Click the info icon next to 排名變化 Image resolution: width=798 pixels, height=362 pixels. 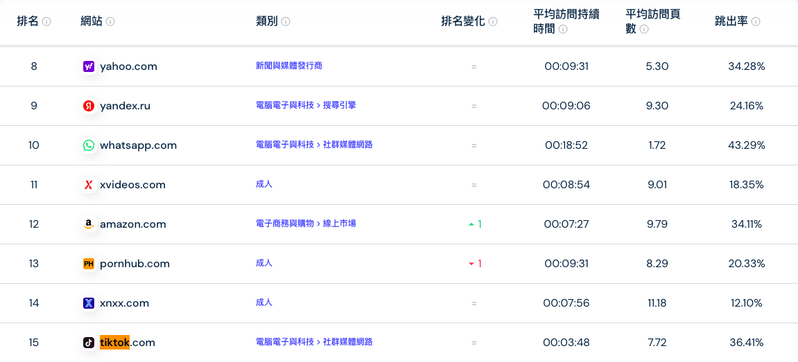tap(493, 21)
